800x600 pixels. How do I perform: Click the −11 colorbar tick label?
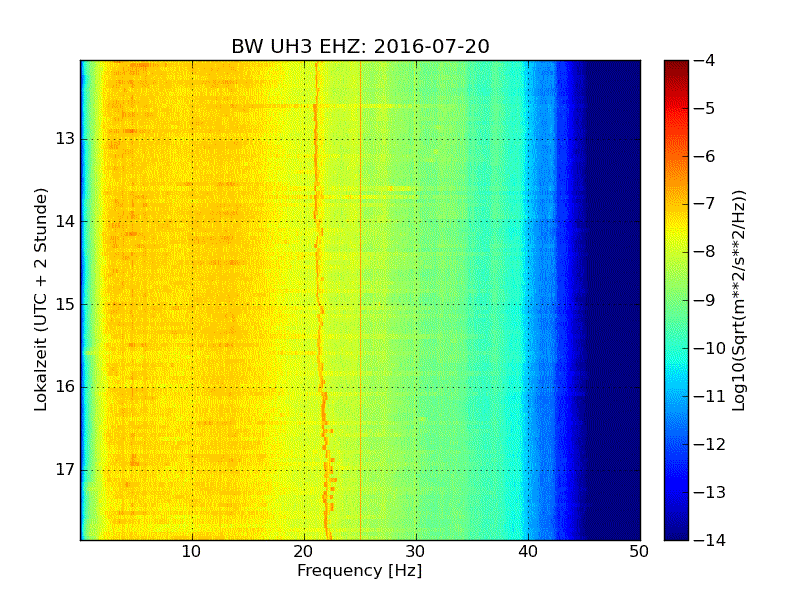tap(710, 396)
